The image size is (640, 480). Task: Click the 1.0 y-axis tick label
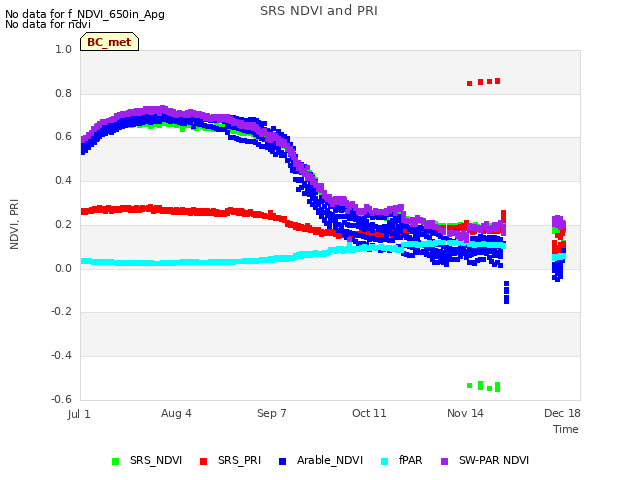coord(63,49)
